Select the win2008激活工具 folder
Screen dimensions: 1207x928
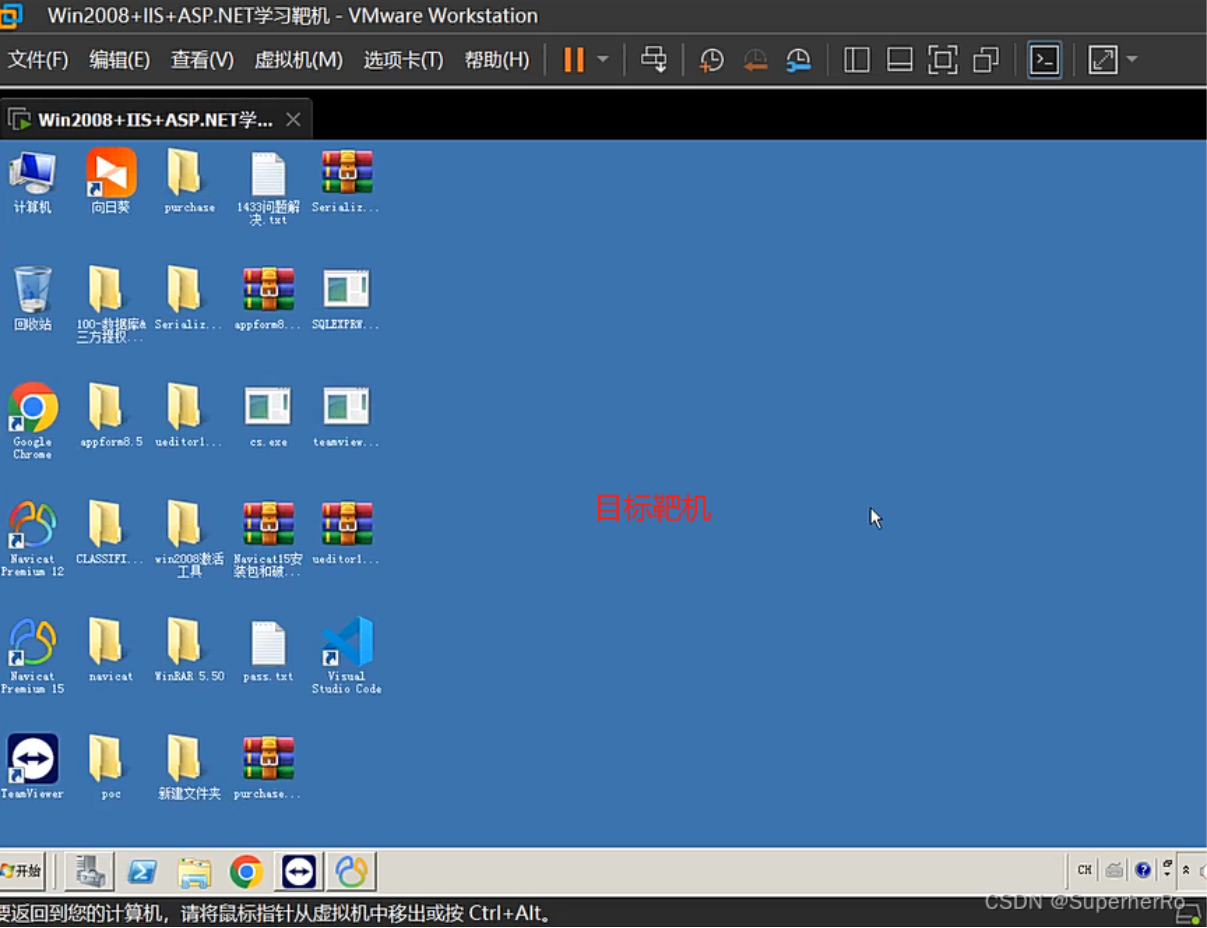click(189, 538)
